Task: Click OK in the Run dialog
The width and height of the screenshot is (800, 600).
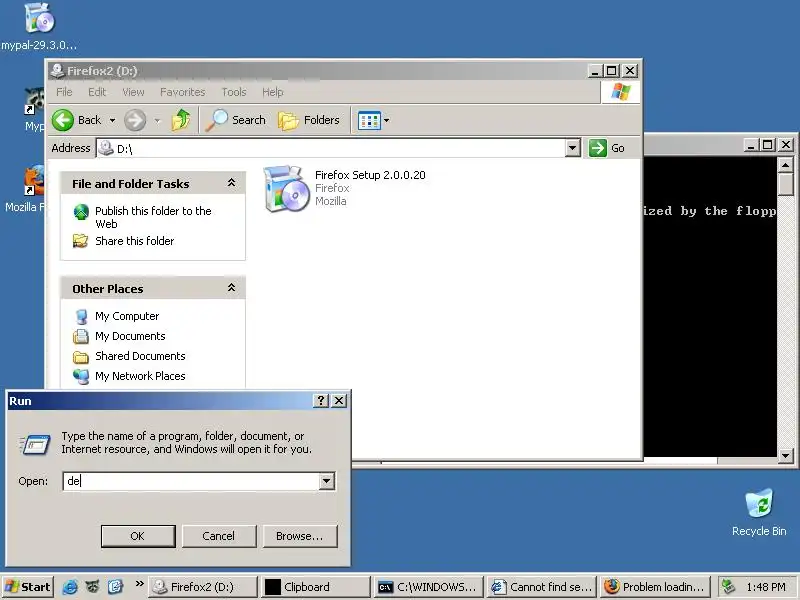Action: (x=138, y=536)
